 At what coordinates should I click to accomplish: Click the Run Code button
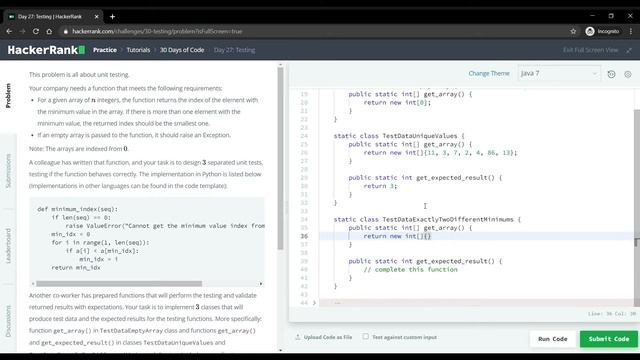[x=553, y=339]
